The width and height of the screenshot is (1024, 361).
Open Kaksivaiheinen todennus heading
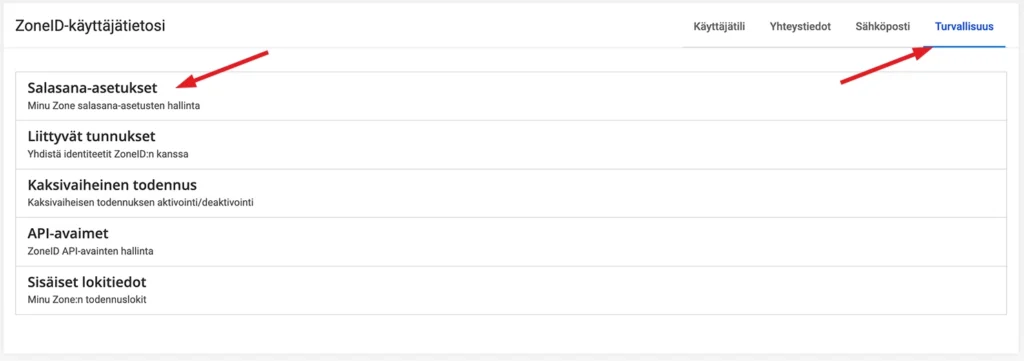pyautogui.click(x=112, y=185)
